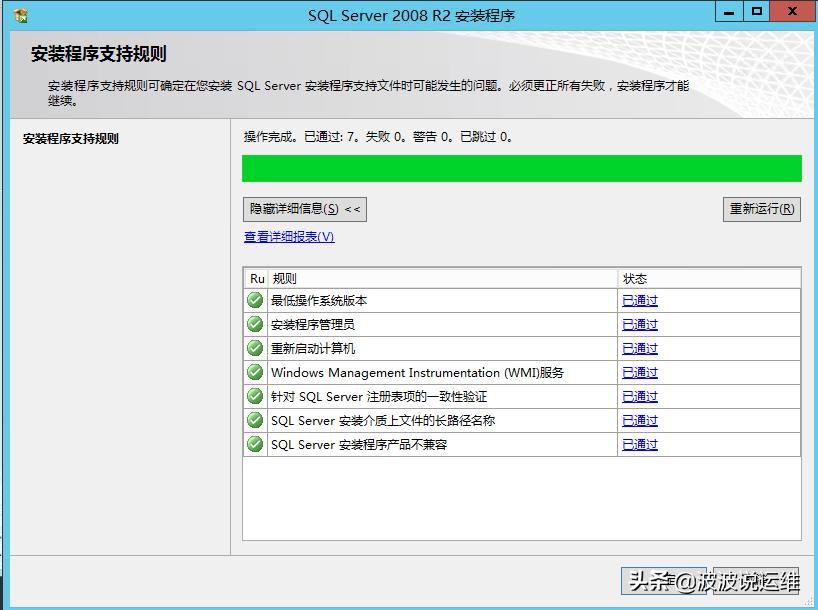Click the green progress bar
Viewport: 818px width, 610px height.
click(x=522, y=168)
